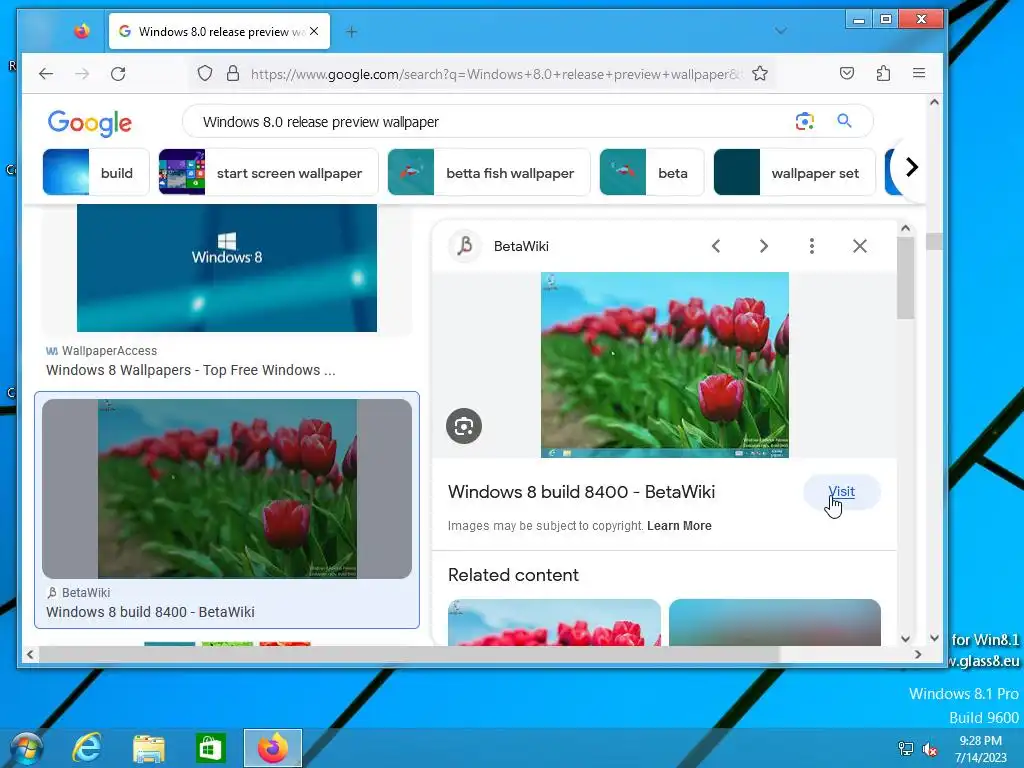Image resolution: width=1024 pixels, height=768 pixels.
Task: Open the Windows 8 logo wallpaper thumbnail
Action: (227, 268)
